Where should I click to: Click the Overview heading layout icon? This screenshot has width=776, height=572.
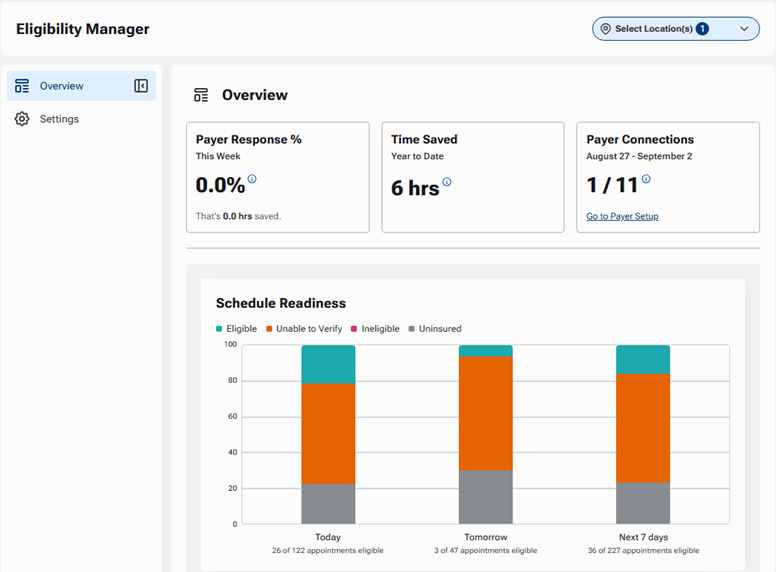coord(201,95)
